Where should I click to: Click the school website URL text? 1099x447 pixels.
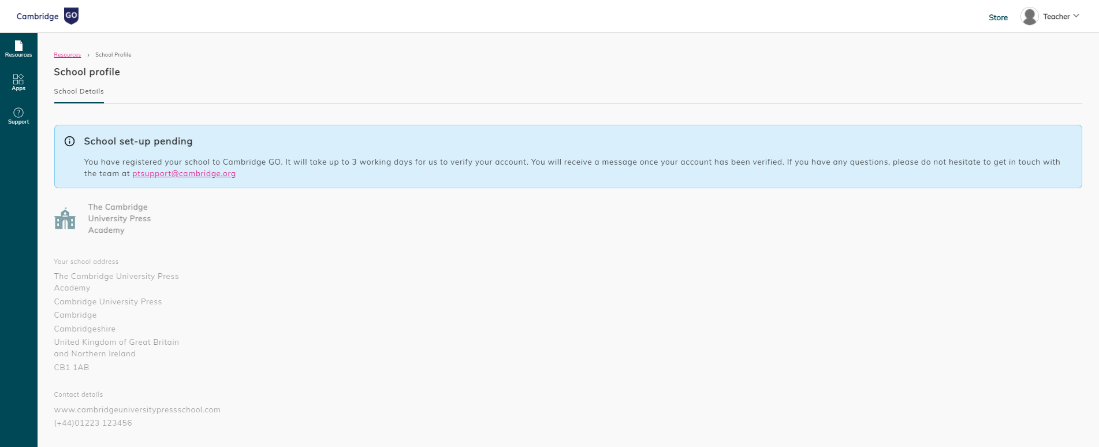point(137,409)
